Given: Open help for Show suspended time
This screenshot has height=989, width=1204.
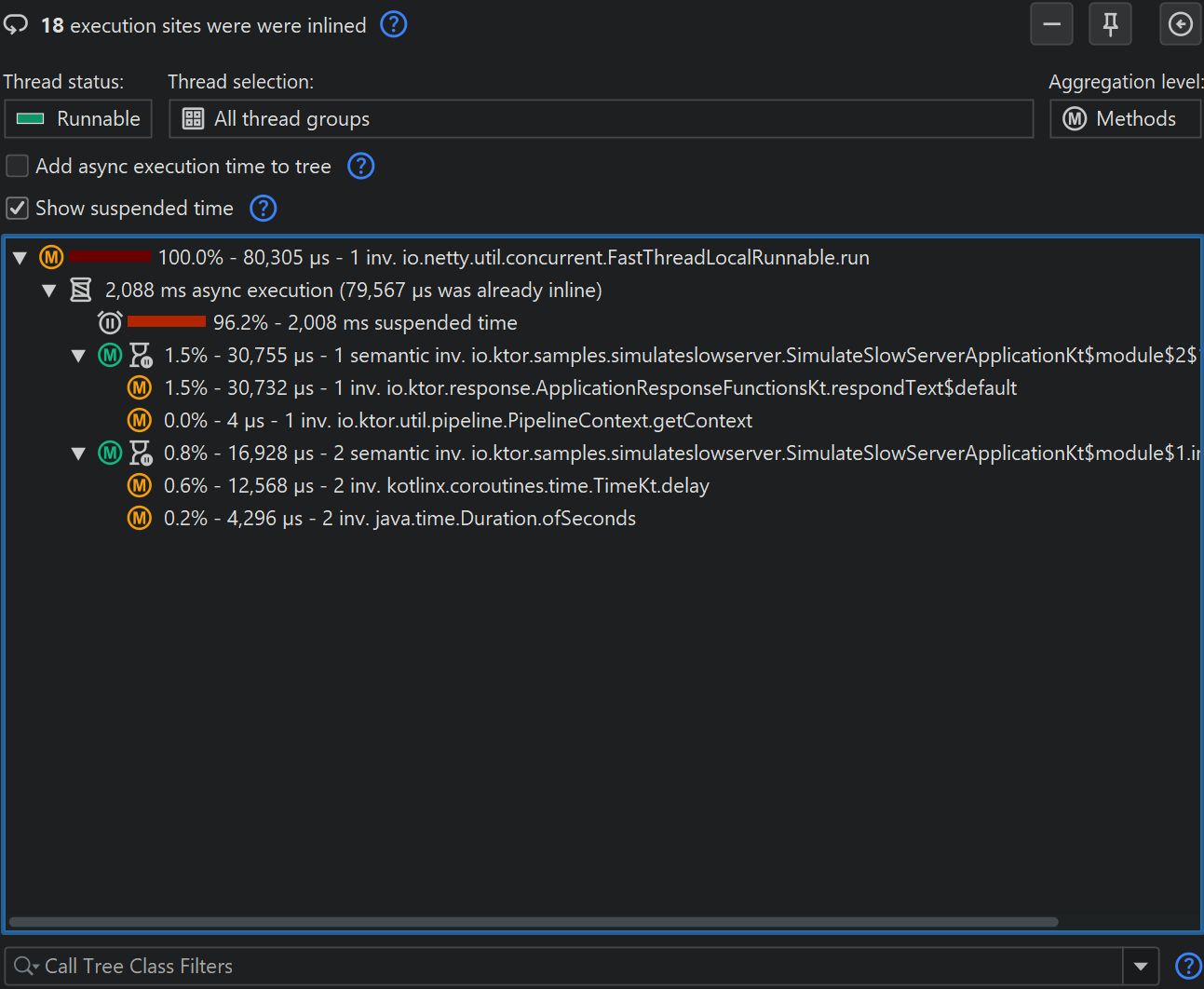Looking at the screenshot, I should click(264, 208).
